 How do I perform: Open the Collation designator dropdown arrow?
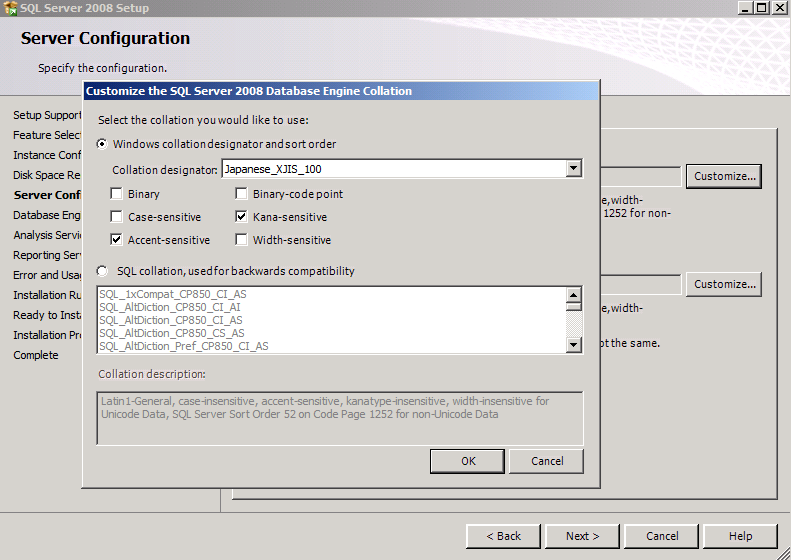tap(573, 169)
